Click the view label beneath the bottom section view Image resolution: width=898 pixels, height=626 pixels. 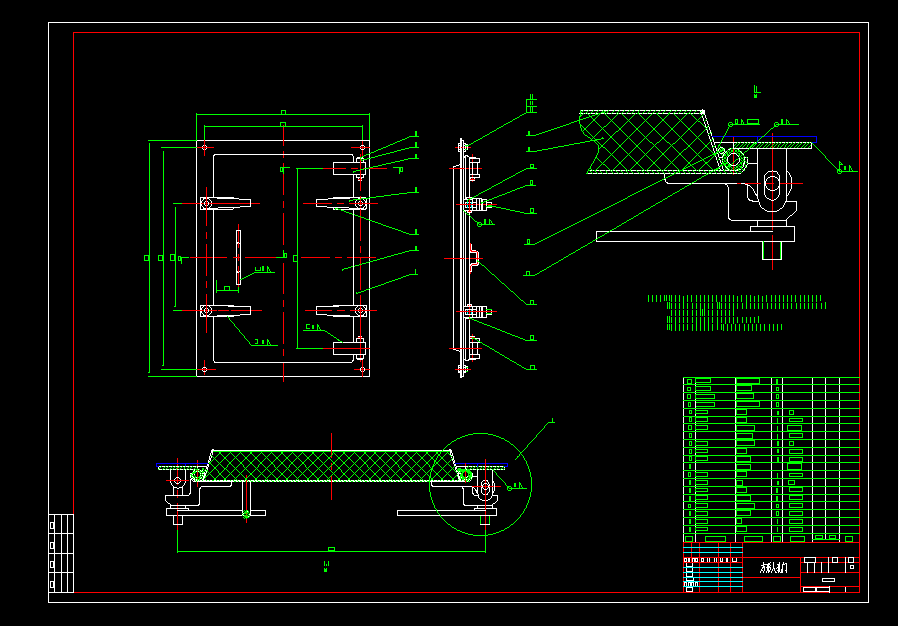[326, 566]
